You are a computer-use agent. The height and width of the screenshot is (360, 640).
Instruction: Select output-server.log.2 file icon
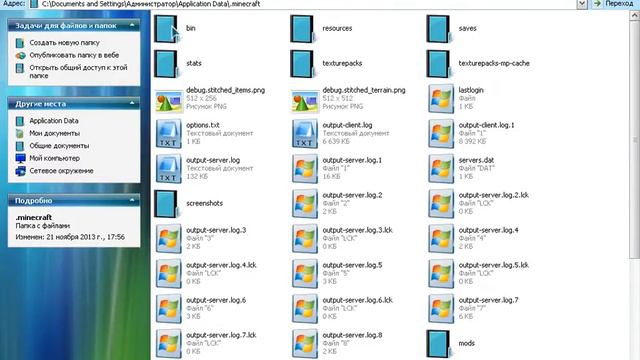click(x=305, y=204)
